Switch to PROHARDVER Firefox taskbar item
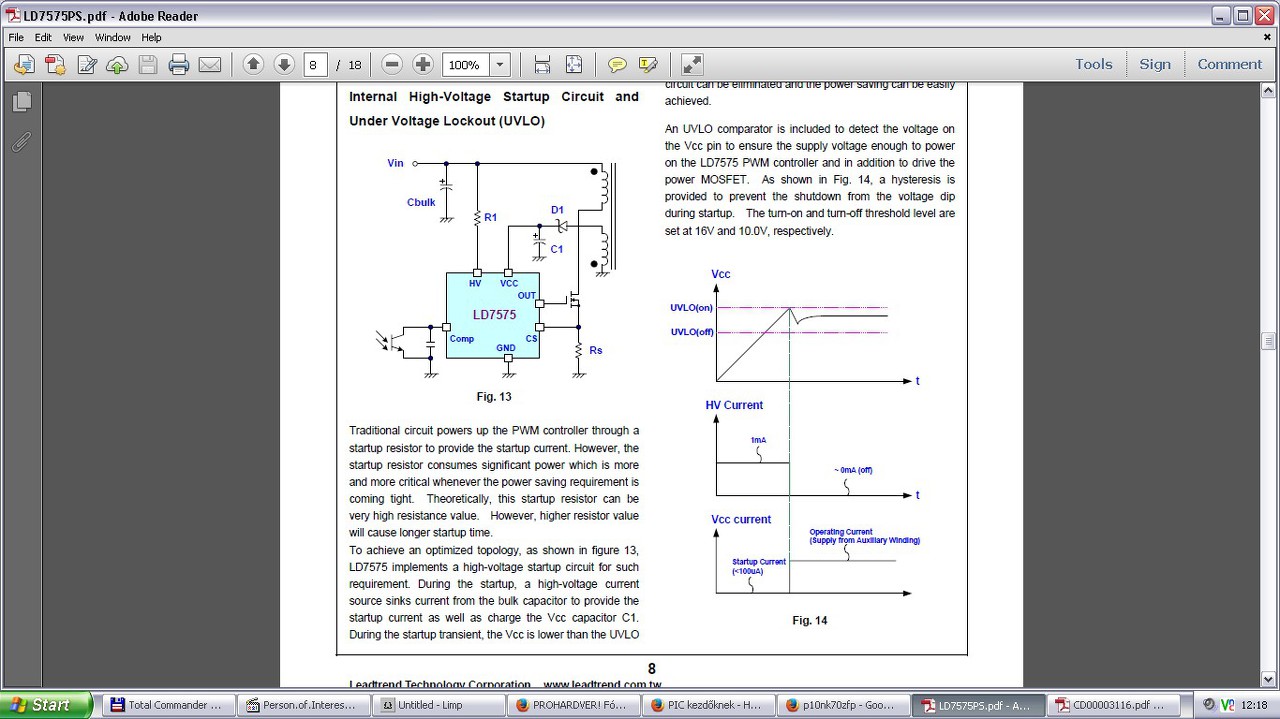 [x=573, y=705]
